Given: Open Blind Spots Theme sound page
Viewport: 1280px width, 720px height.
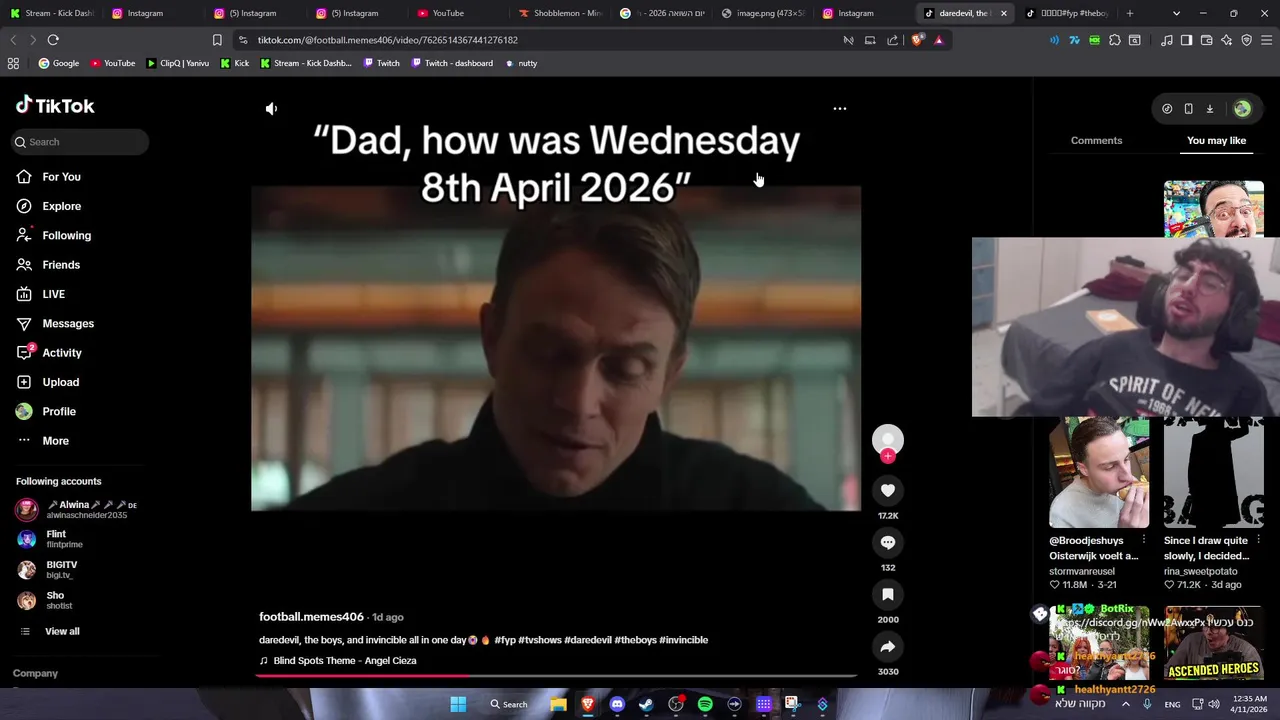Looking at the screenshot, I should pos(345,661).
